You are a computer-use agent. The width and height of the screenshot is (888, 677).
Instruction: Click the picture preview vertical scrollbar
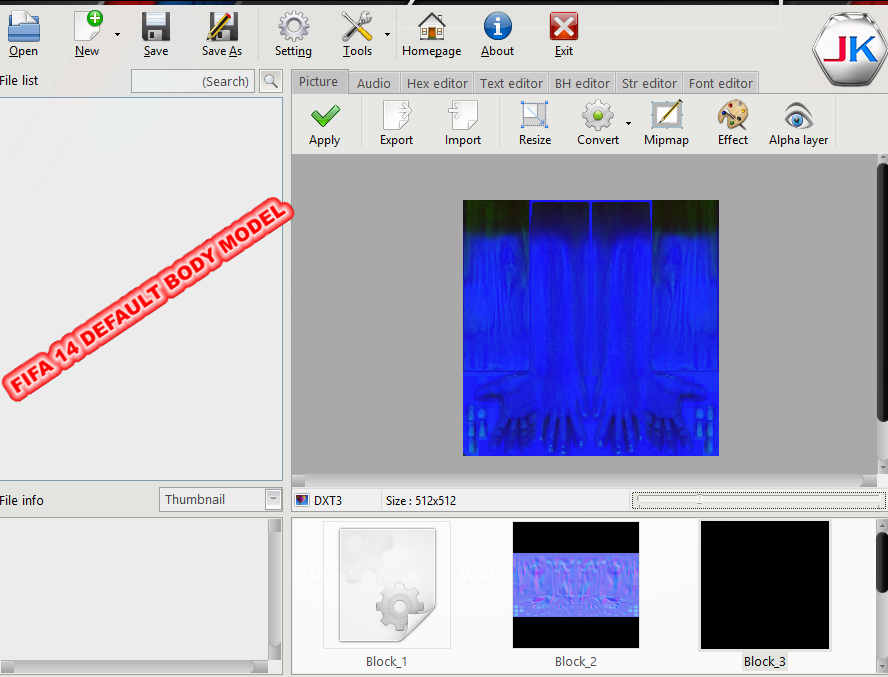[x=882, y=292]
